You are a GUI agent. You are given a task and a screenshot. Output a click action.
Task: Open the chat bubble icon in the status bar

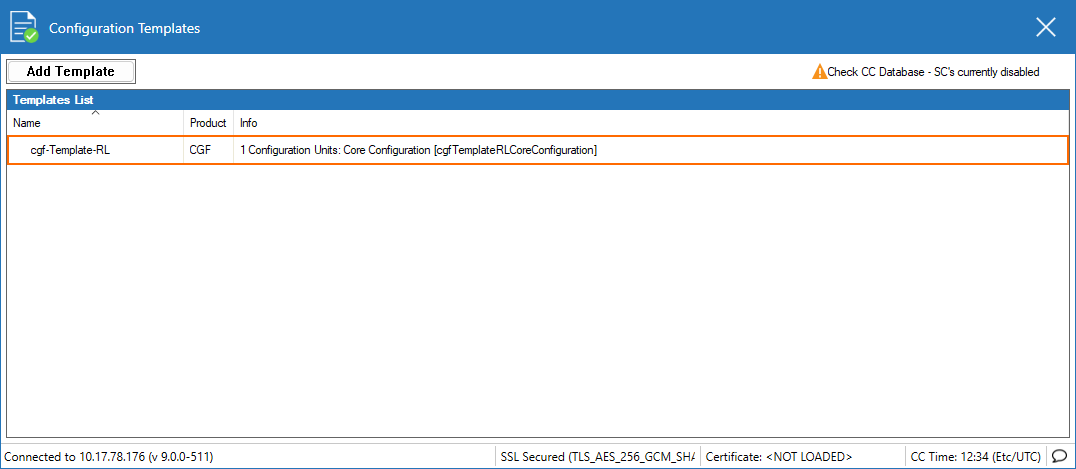1059,456
